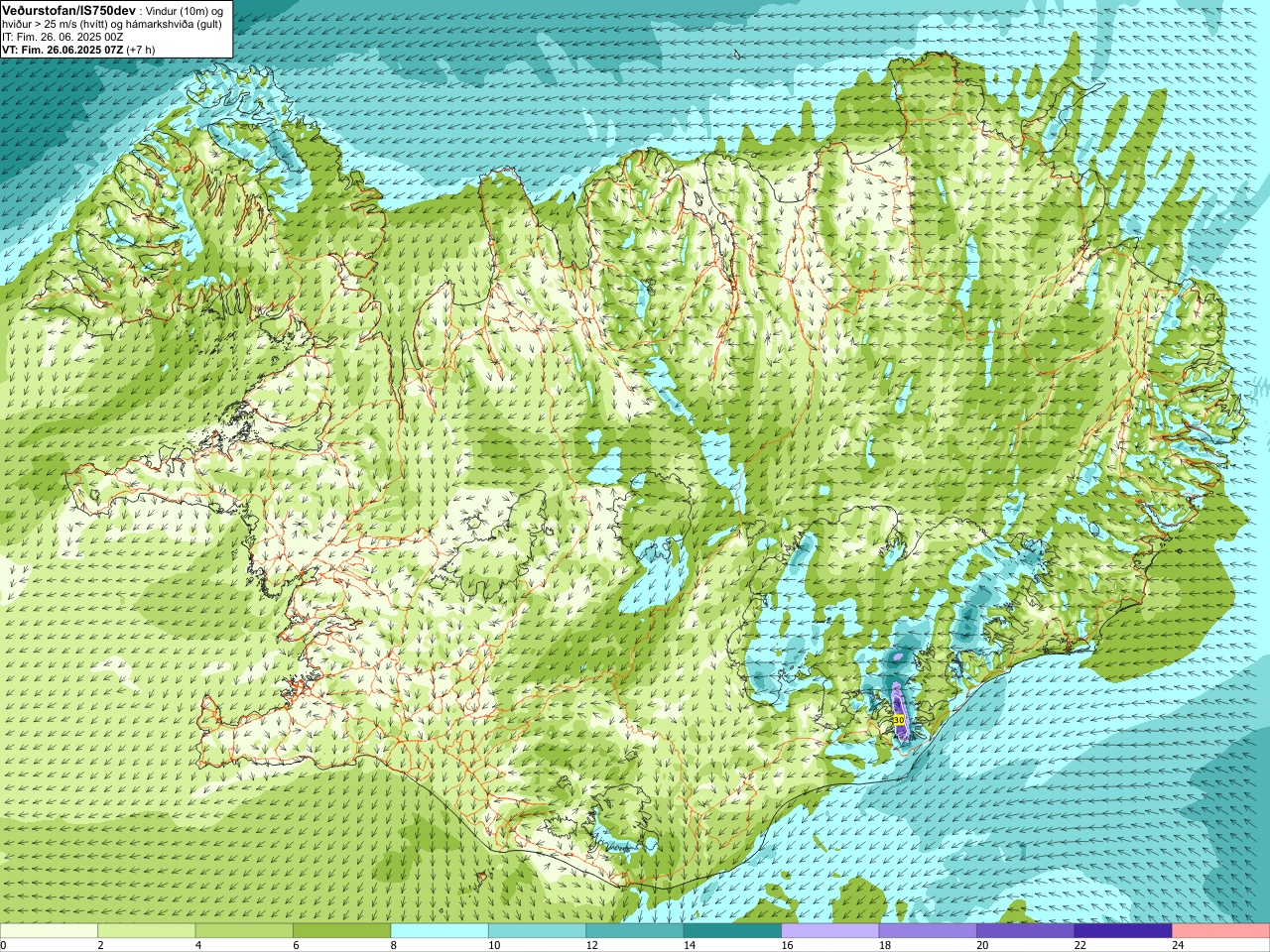Click the legend scale label "16"
The width and height of the screenshot is (1270, 952).
(787, 945)
